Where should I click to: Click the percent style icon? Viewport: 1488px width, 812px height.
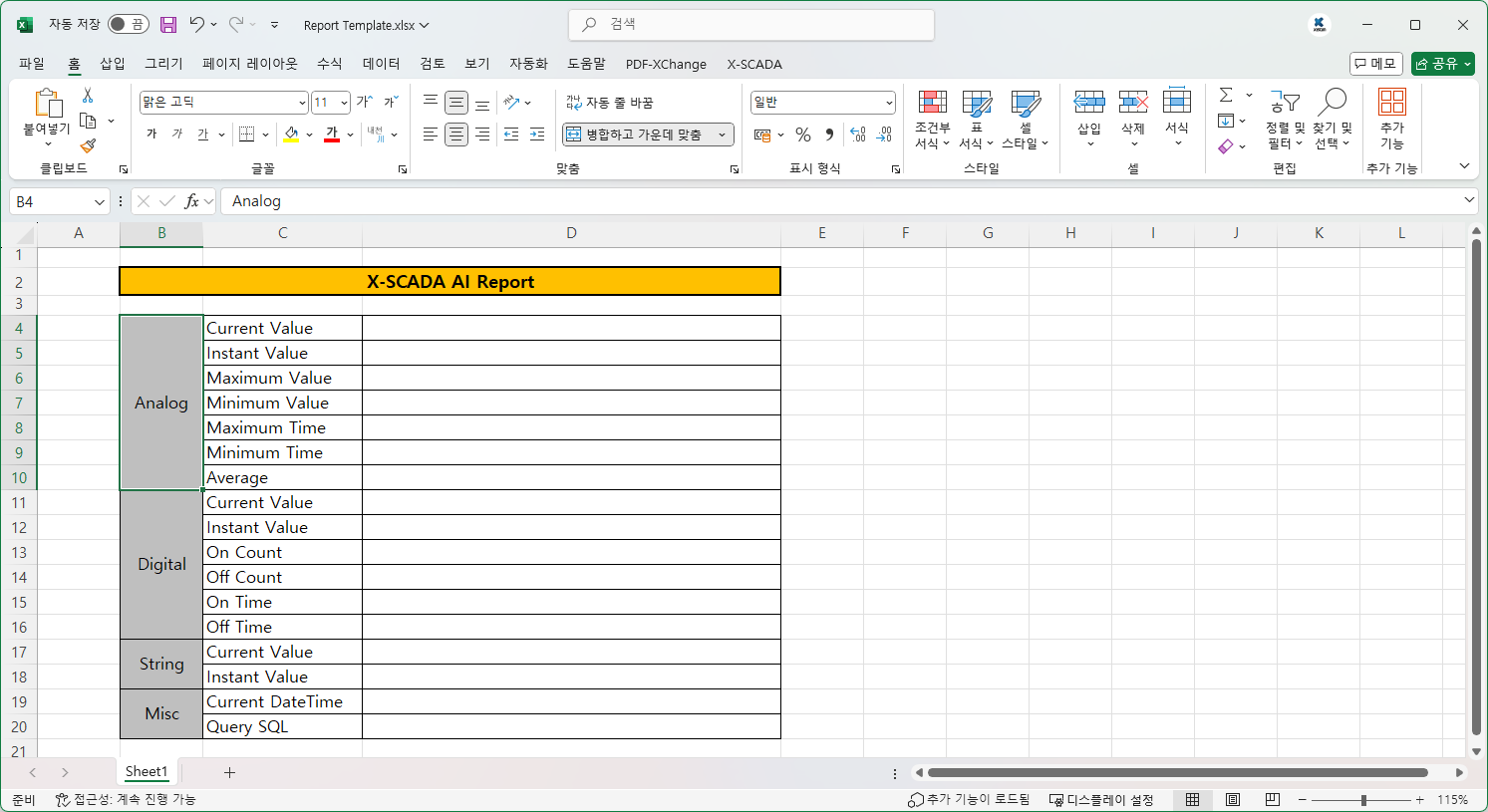[803, 135]
